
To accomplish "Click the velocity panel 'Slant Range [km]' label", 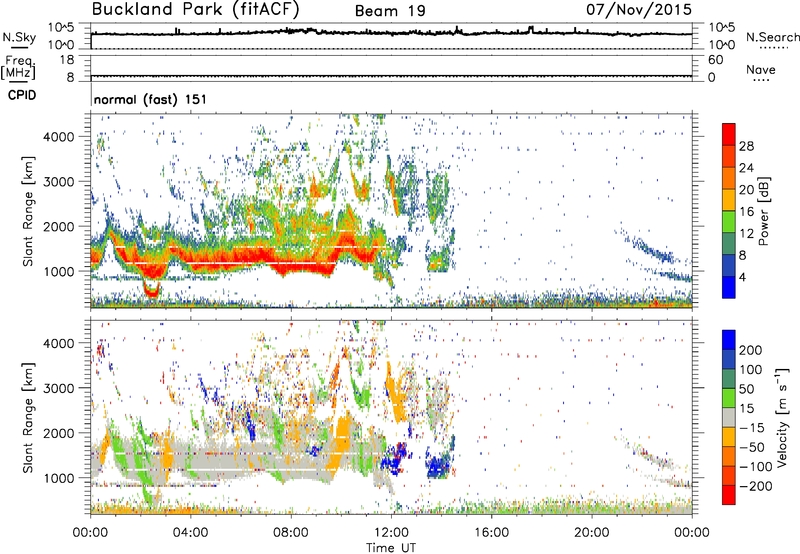I will (x=28, y=417).
